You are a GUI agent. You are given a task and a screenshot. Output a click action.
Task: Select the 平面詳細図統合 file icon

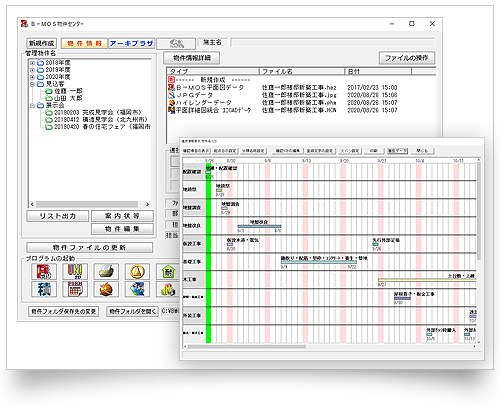click(x=171, y=110)
